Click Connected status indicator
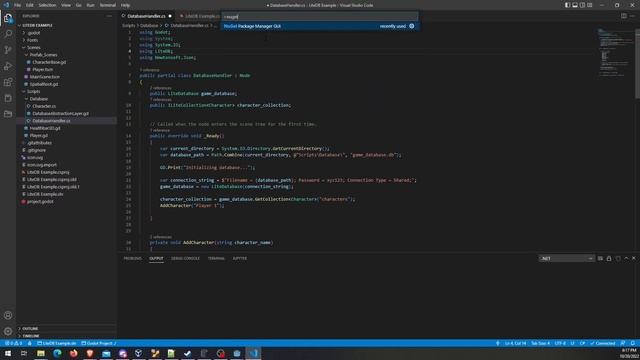 tap(602, 343)
